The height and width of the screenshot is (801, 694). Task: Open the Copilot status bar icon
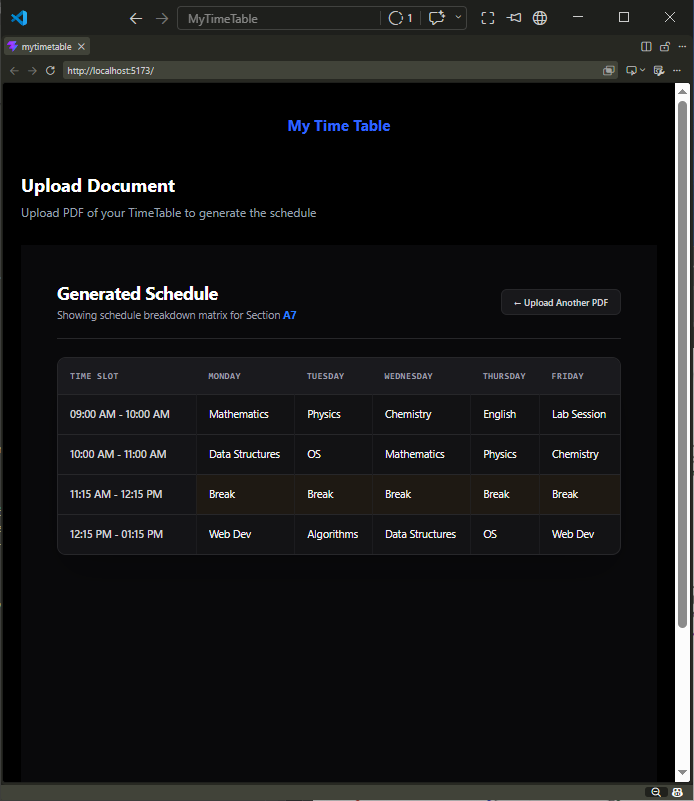tap(677, 792)
